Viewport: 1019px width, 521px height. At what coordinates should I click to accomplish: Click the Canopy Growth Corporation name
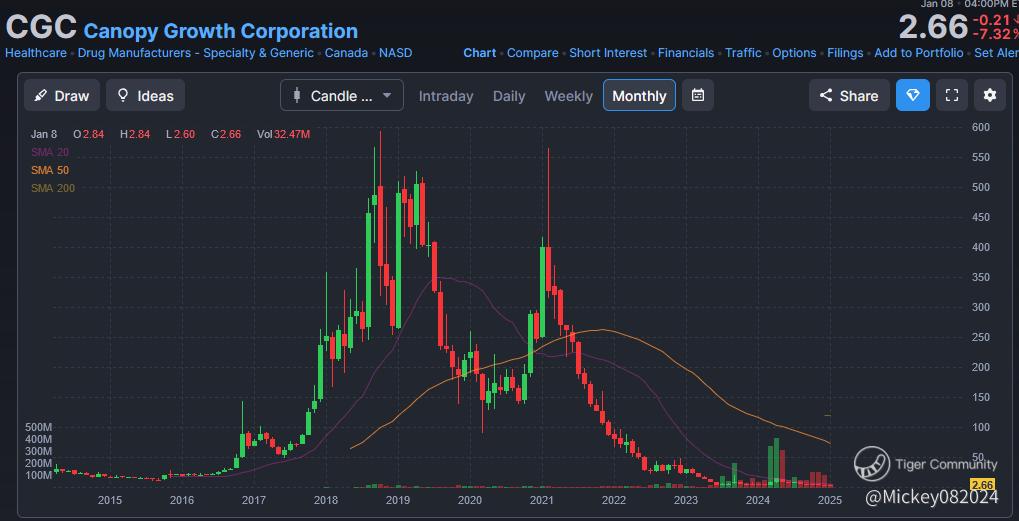pyautogui.click(x=221, y=31)
